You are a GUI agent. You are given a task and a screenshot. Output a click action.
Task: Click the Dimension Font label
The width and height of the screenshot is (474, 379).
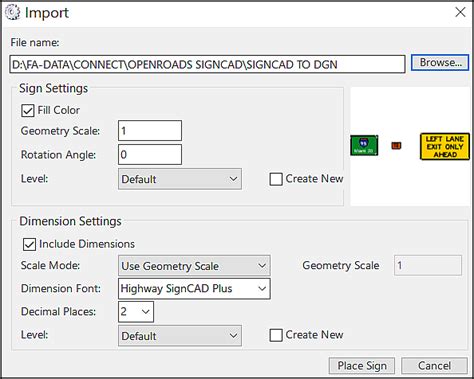pos(61,288)
